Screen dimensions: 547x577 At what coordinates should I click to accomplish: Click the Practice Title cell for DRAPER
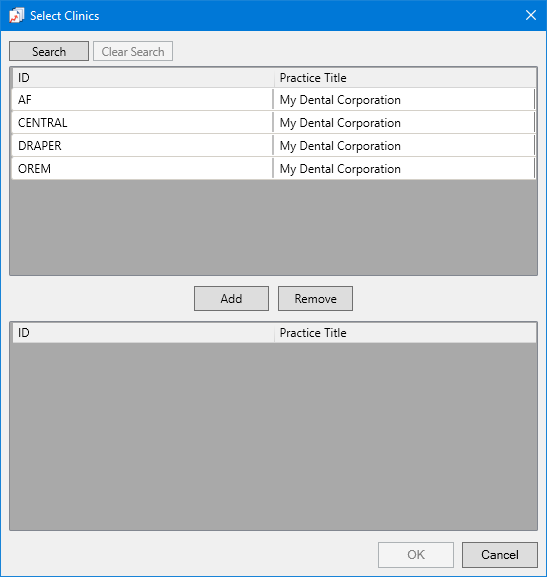click(404, 146)
